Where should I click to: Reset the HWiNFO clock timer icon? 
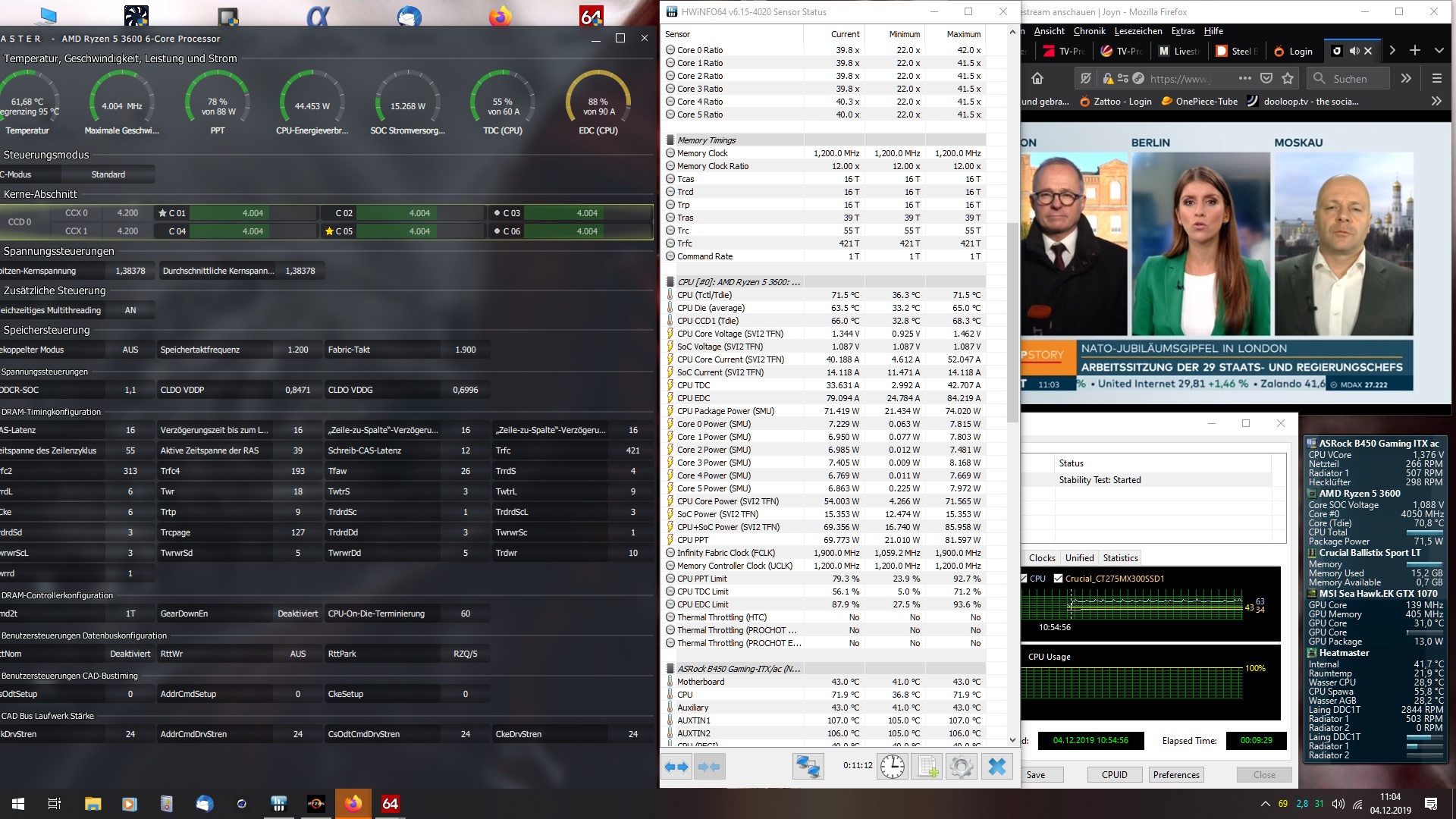tap(893, 767)
